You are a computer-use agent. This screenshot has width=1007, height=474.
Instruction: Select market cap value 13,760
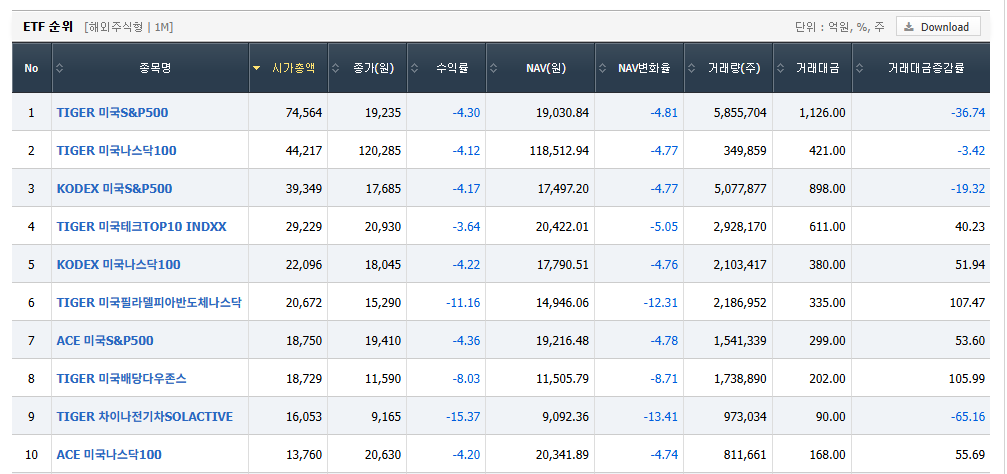pyautogui.click(x=304, y=454)
